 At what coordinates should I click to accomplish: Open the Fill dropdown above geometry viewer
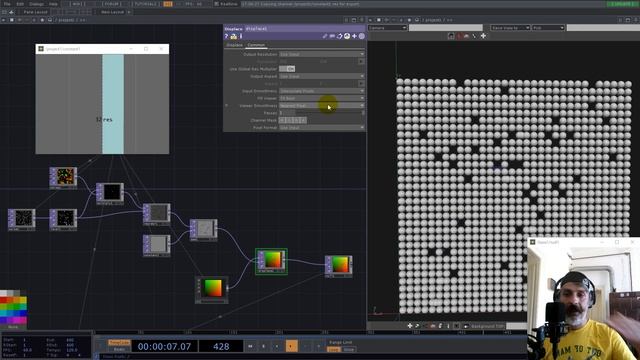point(548,28)
